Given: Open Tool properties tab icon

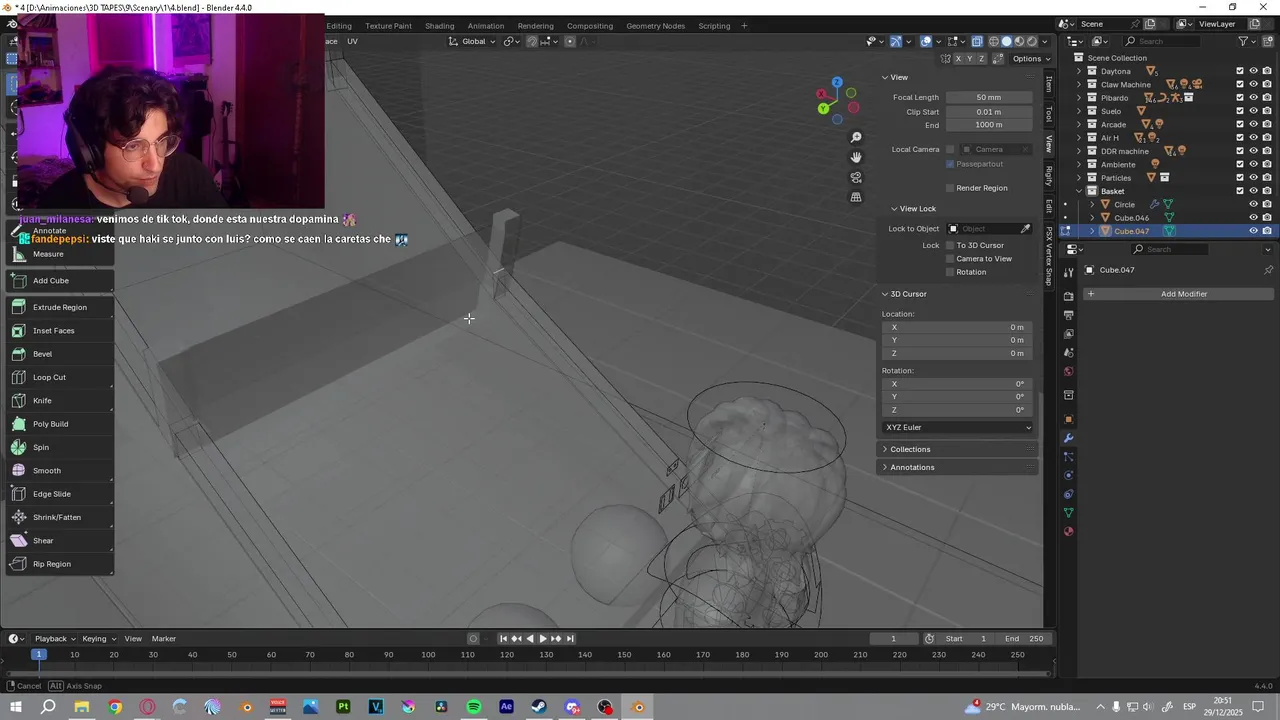Looking at the screenshot, I should tap(1068, 270).
